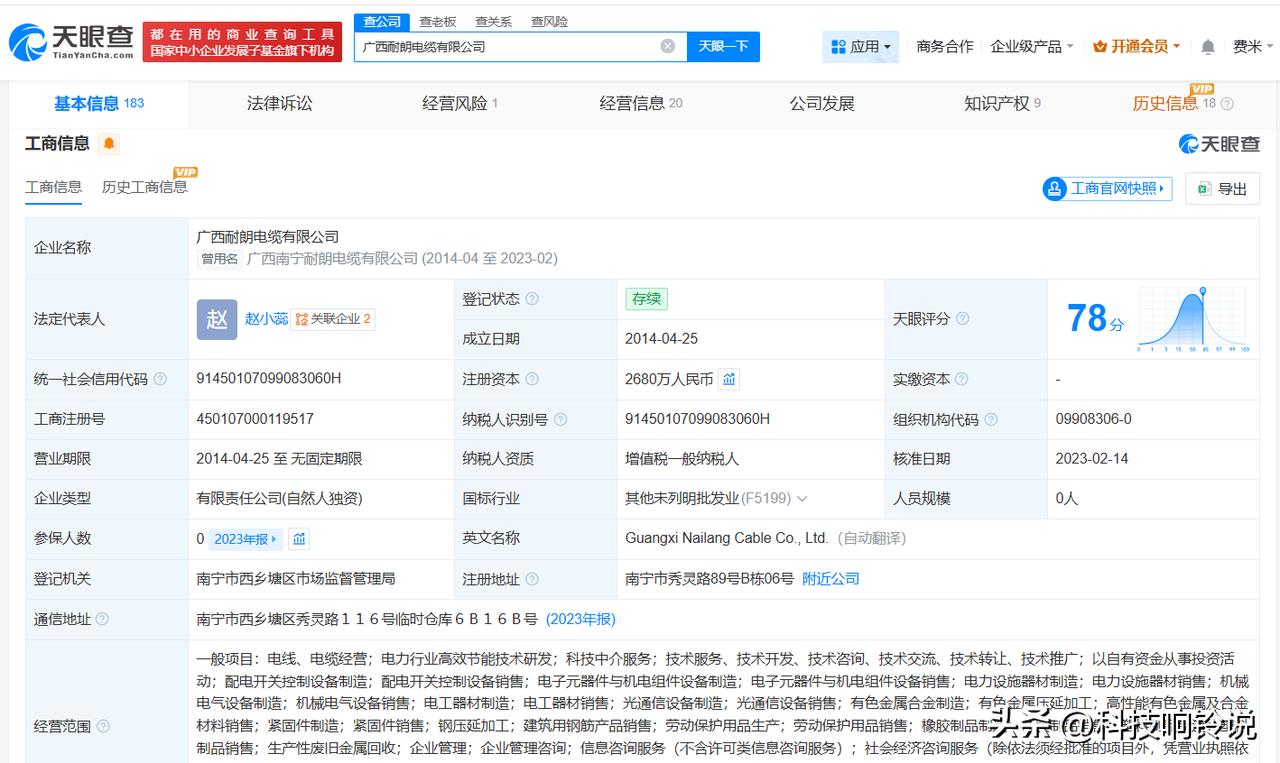Click the help icon next to 组织机构代码
The width and height of the screenshot is (1280, 763).
tap(990, 420)
